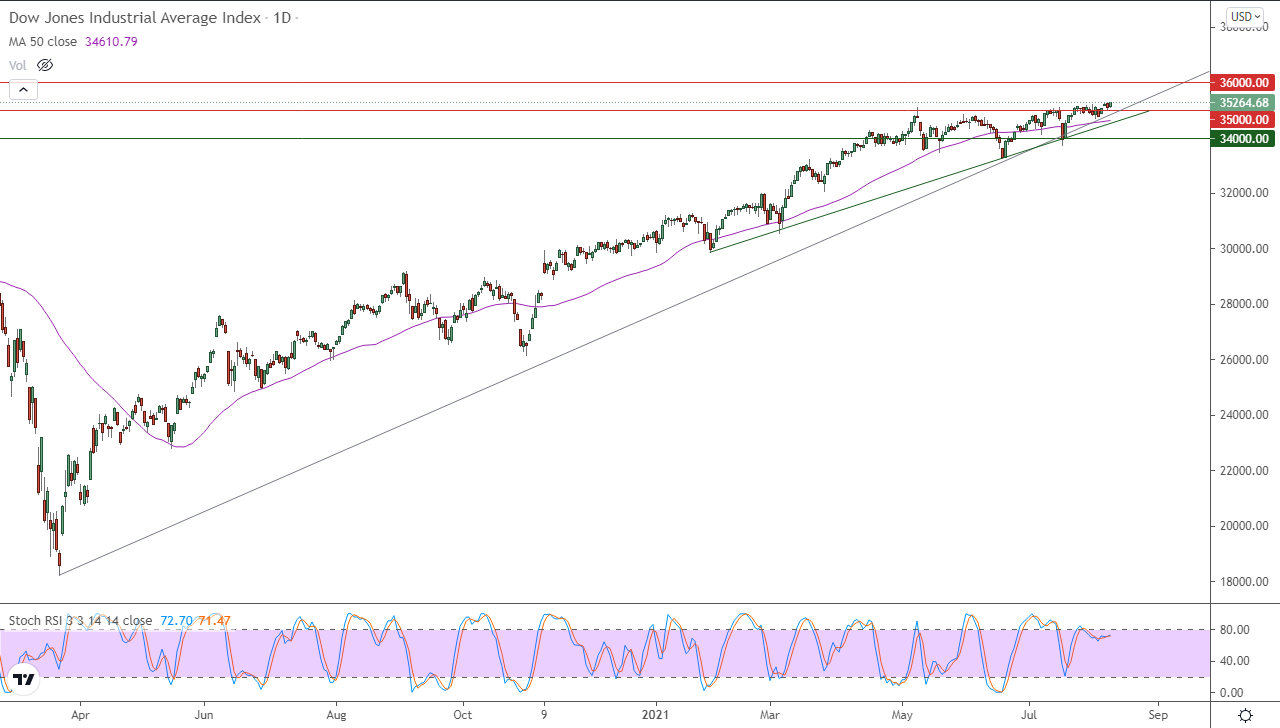Image resolution: width=1280 pixels, height=728 pixels.
Task: Click the 2021 label on time axis
Action: [x=657, y=716]
